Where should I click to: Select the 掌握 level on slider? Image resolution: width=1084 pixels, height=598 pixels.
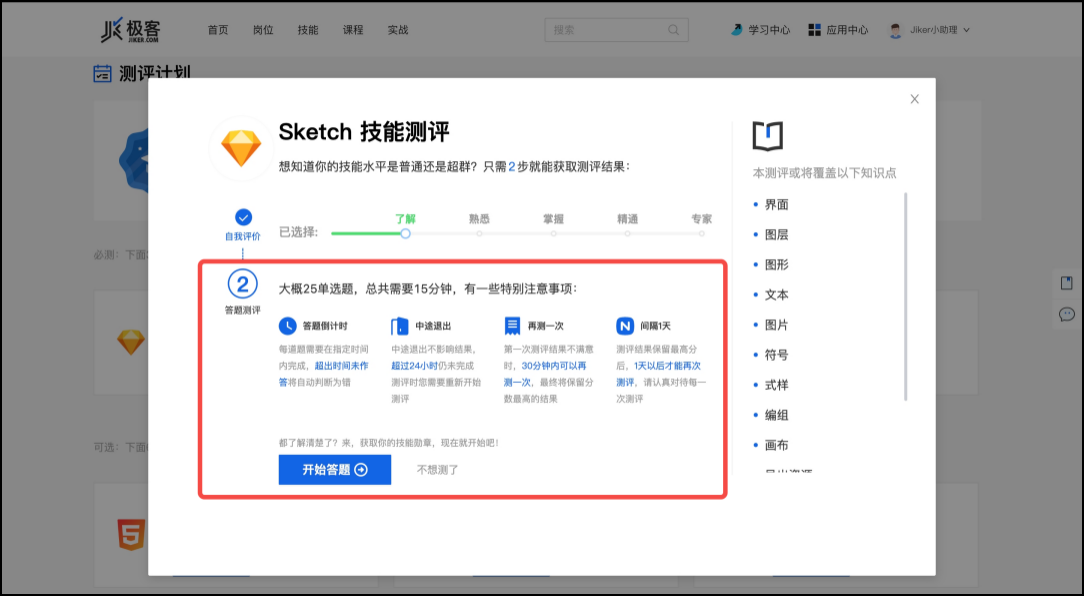coord(553,233)
